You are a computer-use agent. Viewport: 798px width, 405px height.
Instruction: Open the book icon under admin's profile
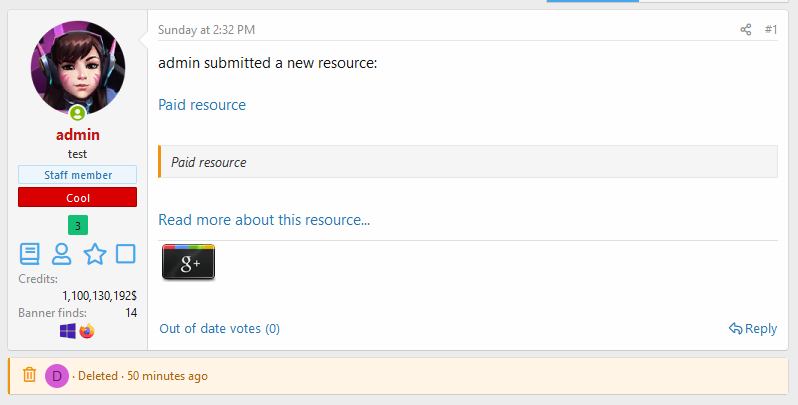coord(30,254)
